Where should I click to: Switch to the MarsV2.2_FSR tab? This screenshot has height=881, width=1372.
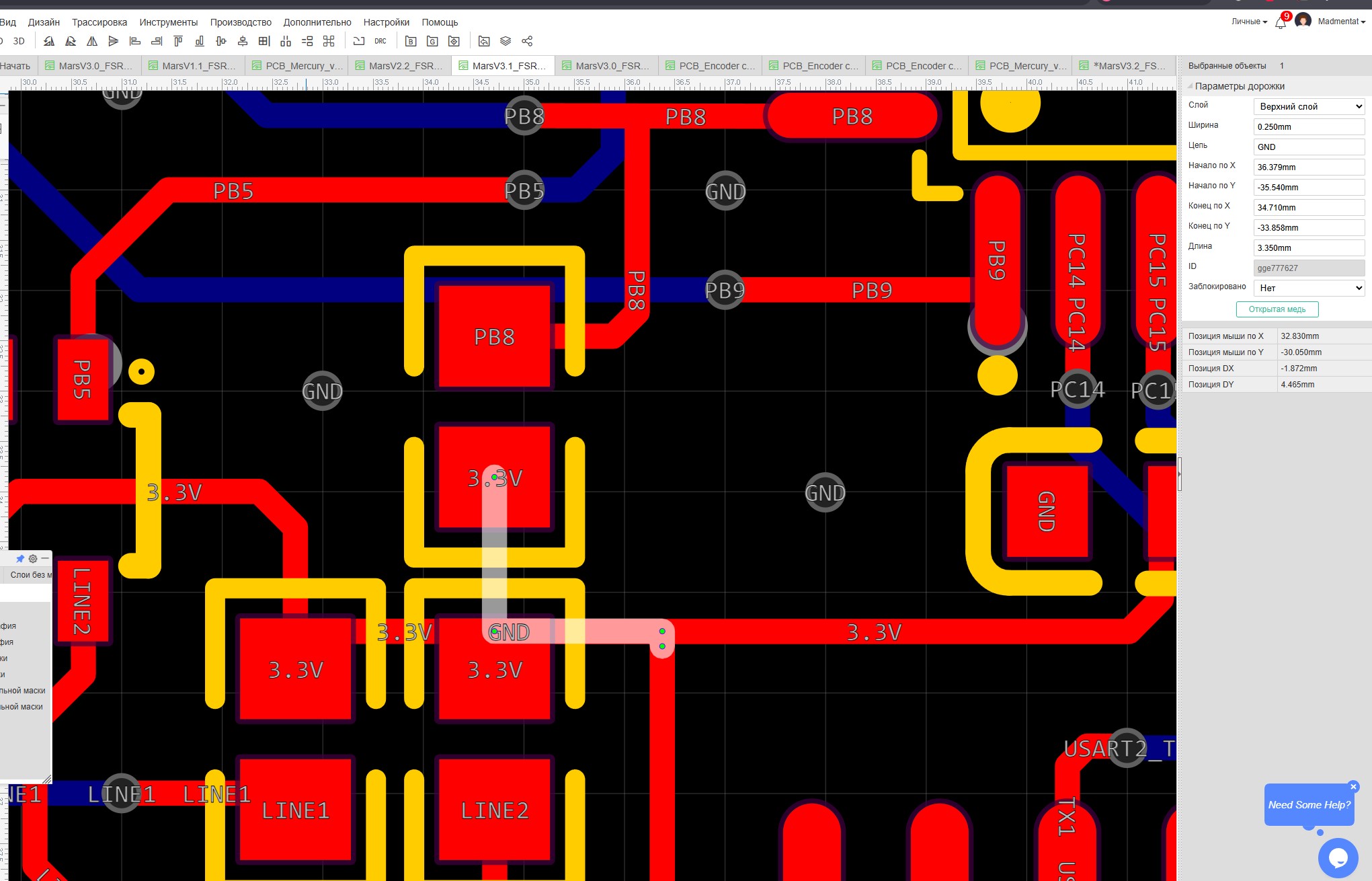[399, 66]
